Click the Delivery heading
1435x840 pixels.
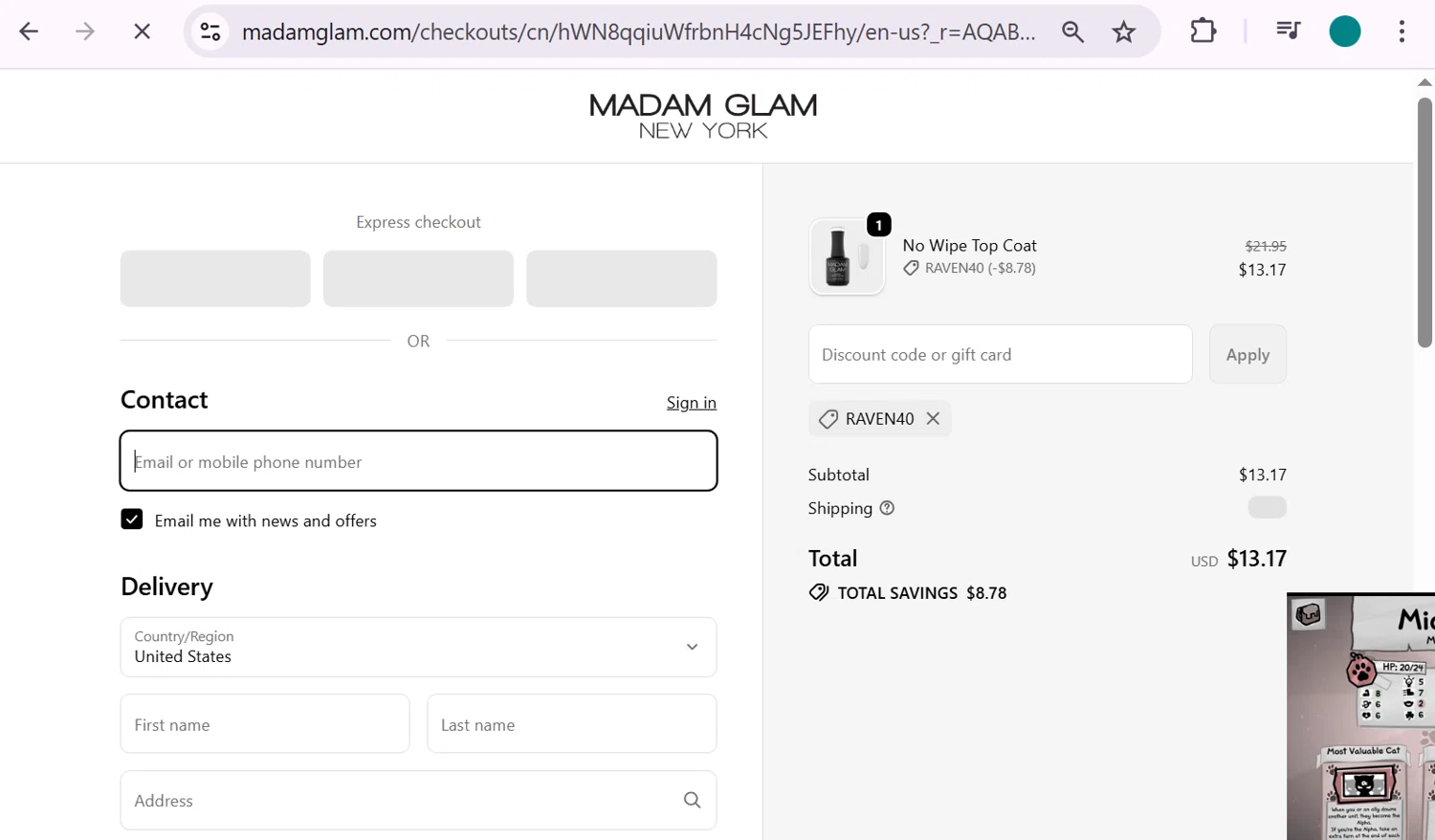[166, 586]
